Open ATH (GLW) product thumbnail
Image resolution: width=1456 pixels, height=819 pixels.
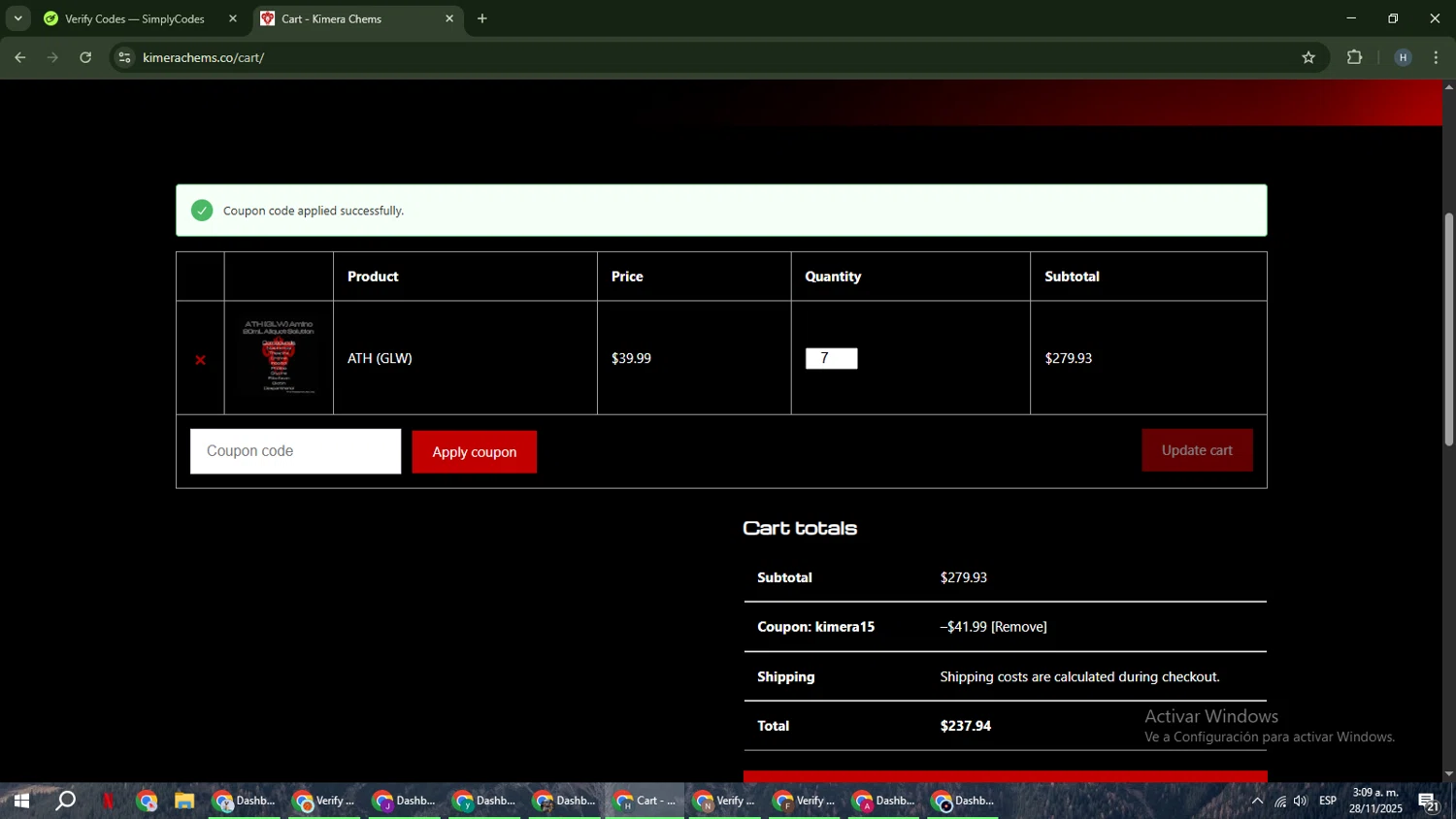(279, 357)
